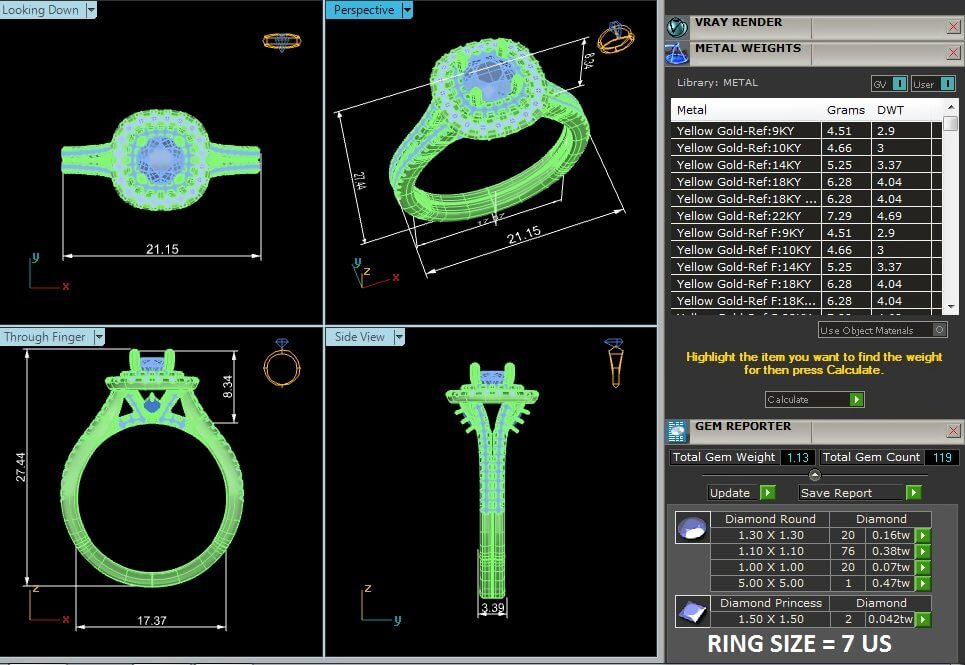
Task: Click the Metal Weights panel icon
Action: tap(677, 52)
